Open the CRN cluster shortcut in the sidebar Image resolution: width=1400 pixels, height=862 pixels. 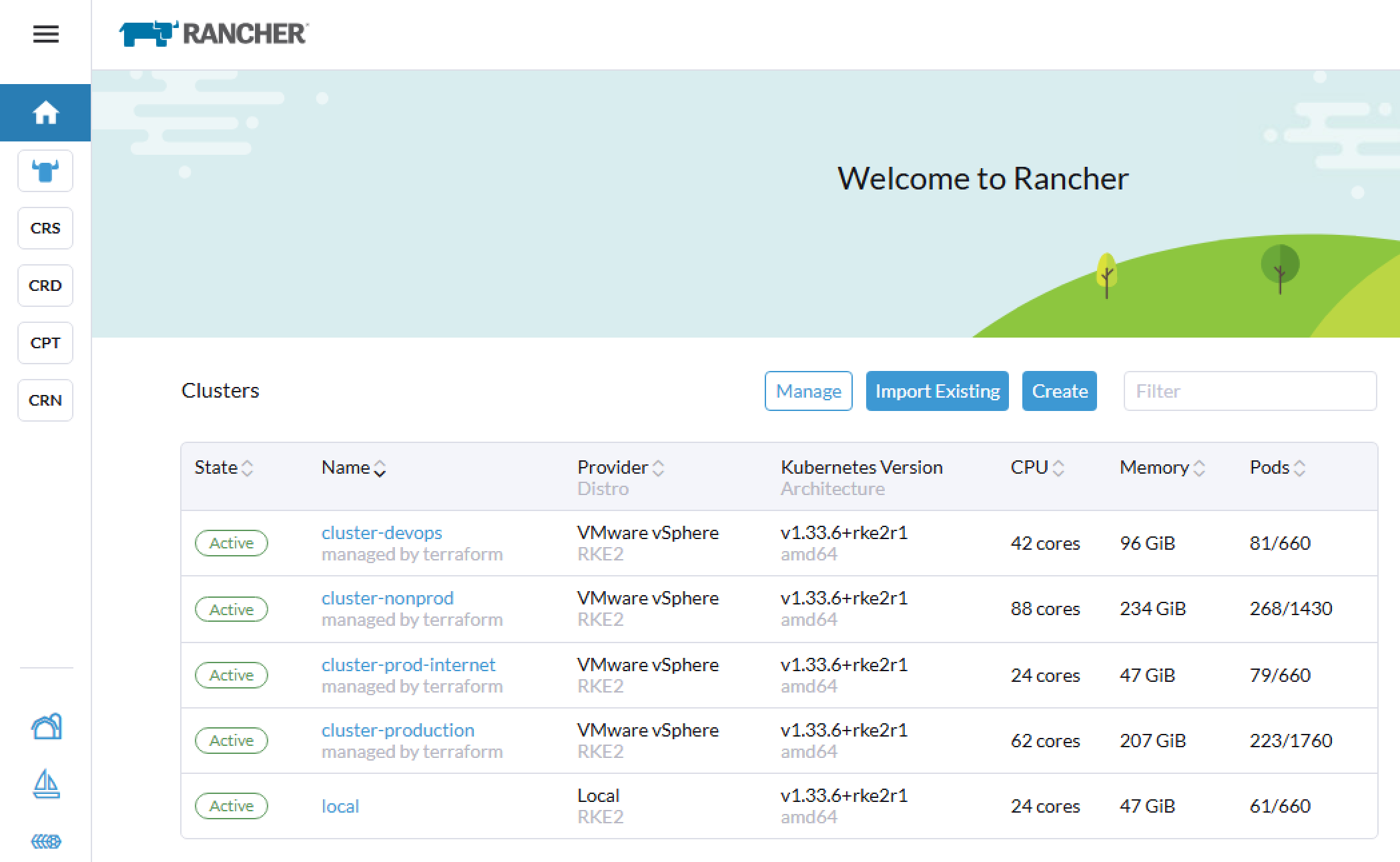point(45,400)
